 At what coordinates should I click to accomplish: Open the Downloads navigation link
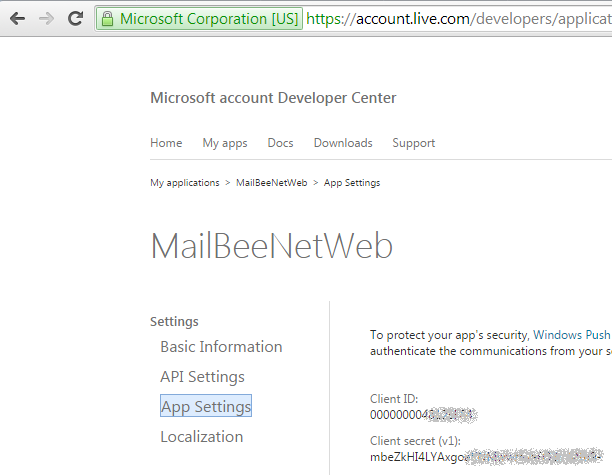(x=343, y=143)
